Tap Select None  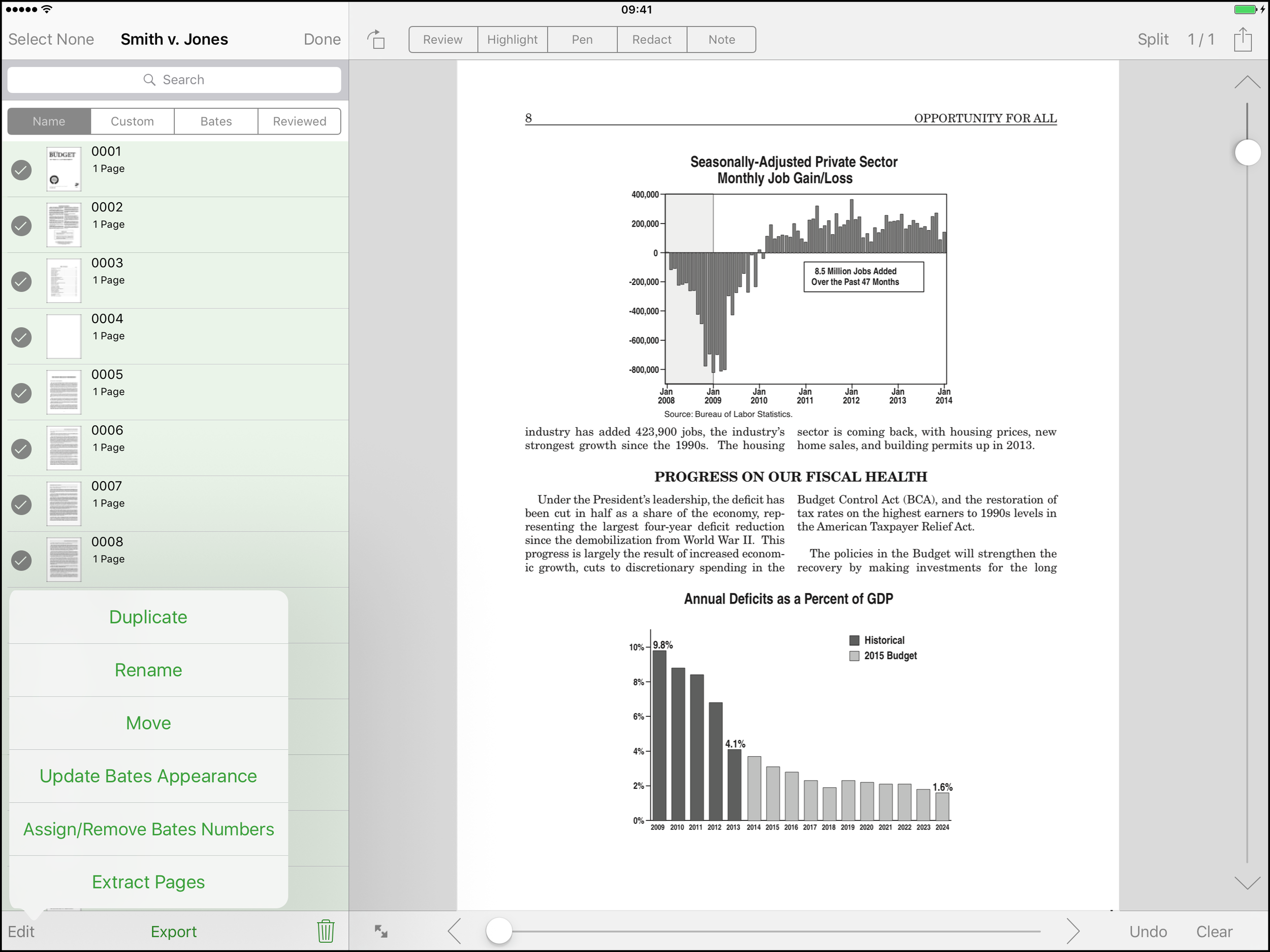51,39
